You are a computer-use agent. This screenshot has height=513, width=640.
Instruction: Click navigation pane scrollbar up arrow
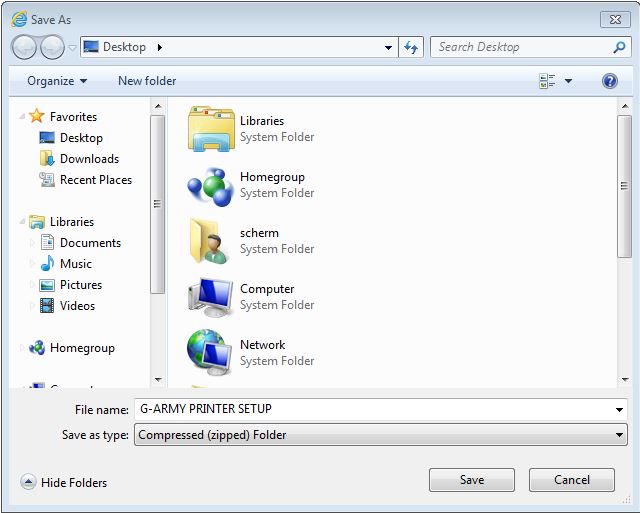[x=158, y=107]
